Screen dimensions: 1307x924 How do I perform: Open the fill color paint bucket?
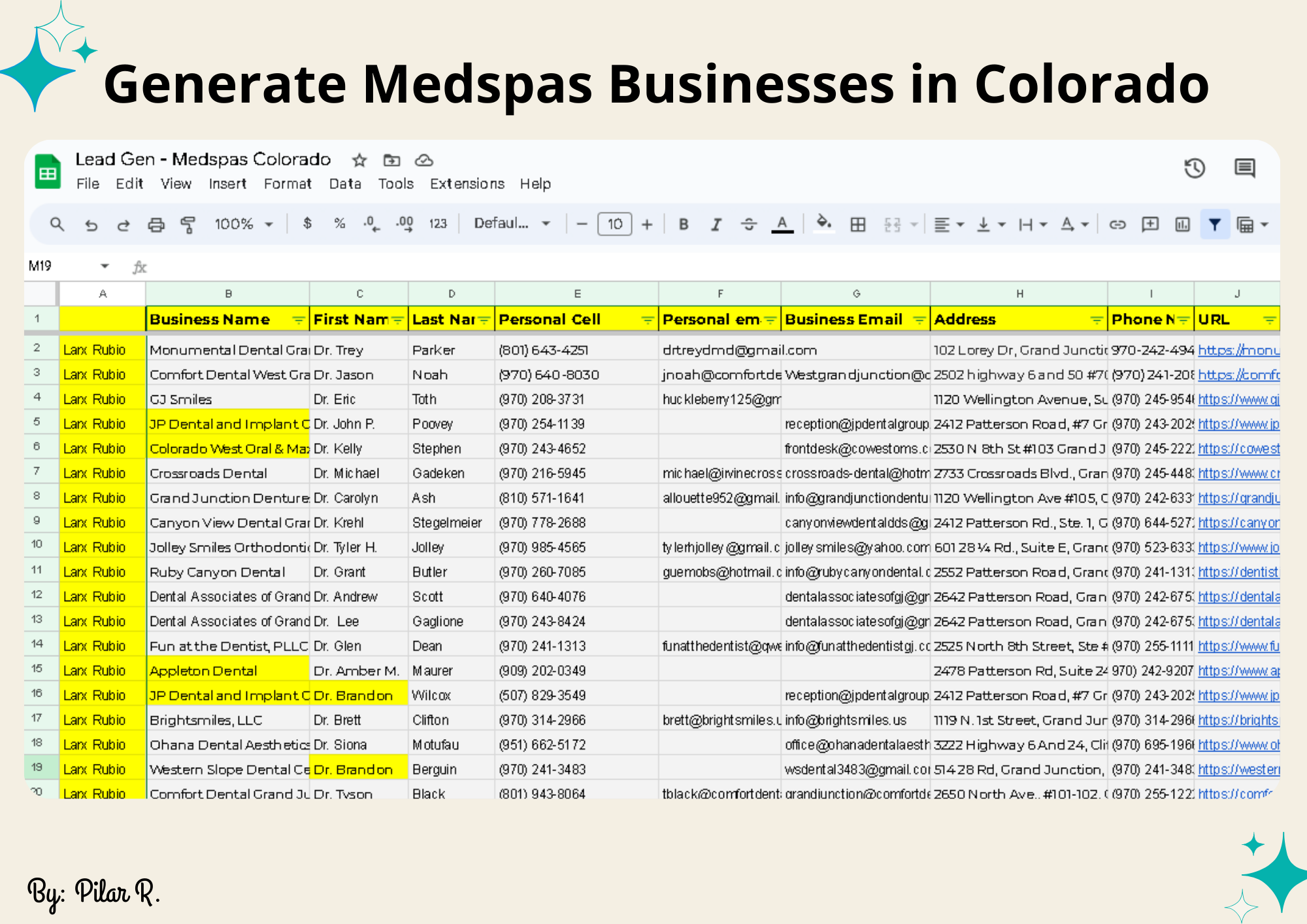pos(824,223)
